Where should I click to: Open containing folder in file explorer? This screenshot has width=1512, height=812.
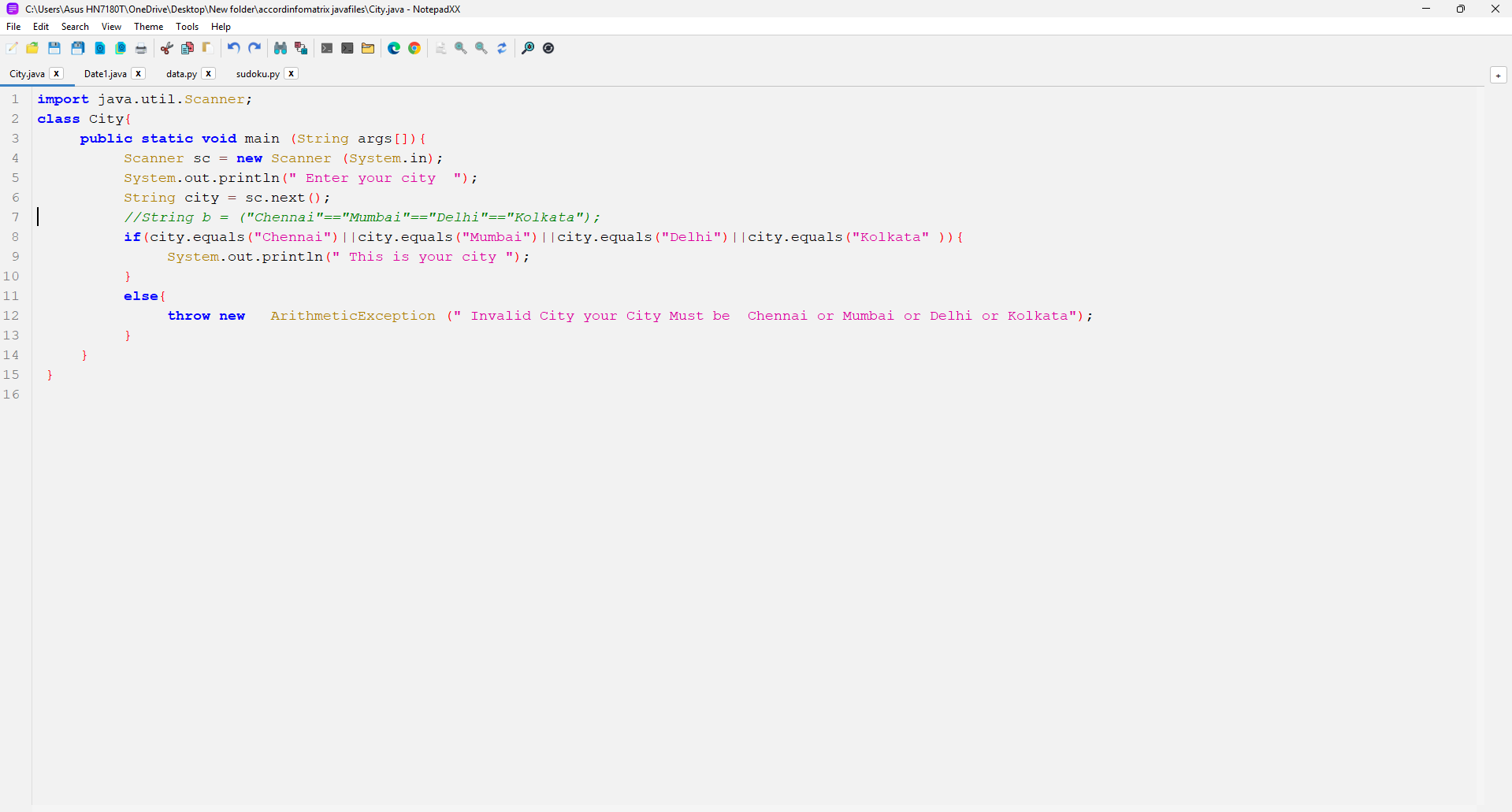point(368,48)
